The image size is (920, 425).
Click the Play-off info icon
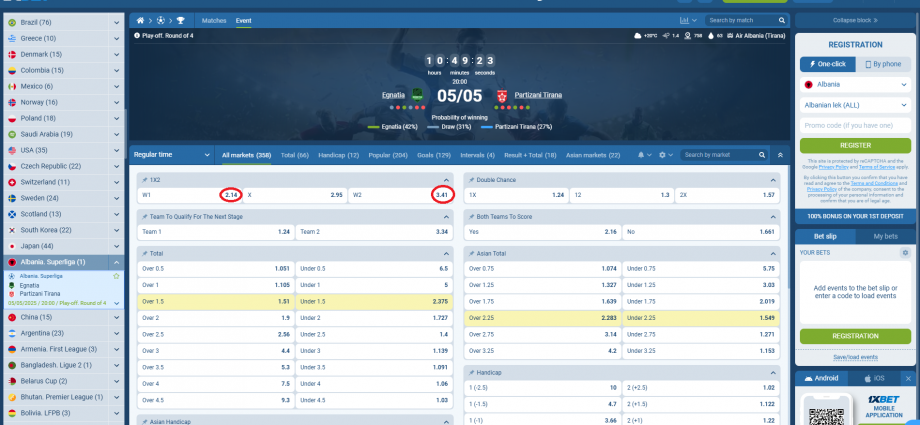[x=137, y=36]
